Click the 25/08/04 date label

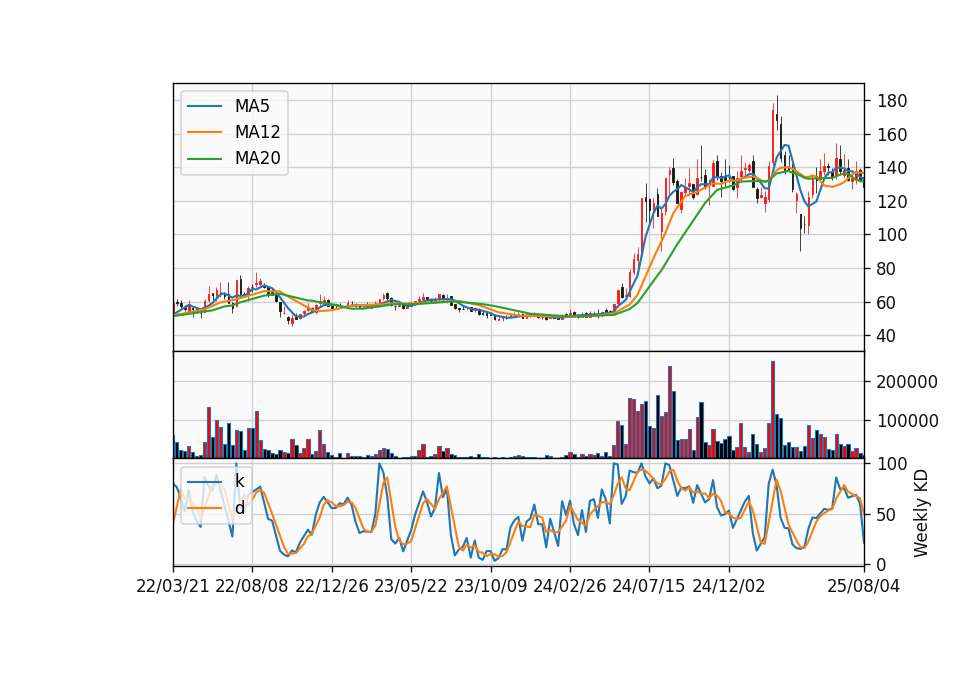click(864, 586)
